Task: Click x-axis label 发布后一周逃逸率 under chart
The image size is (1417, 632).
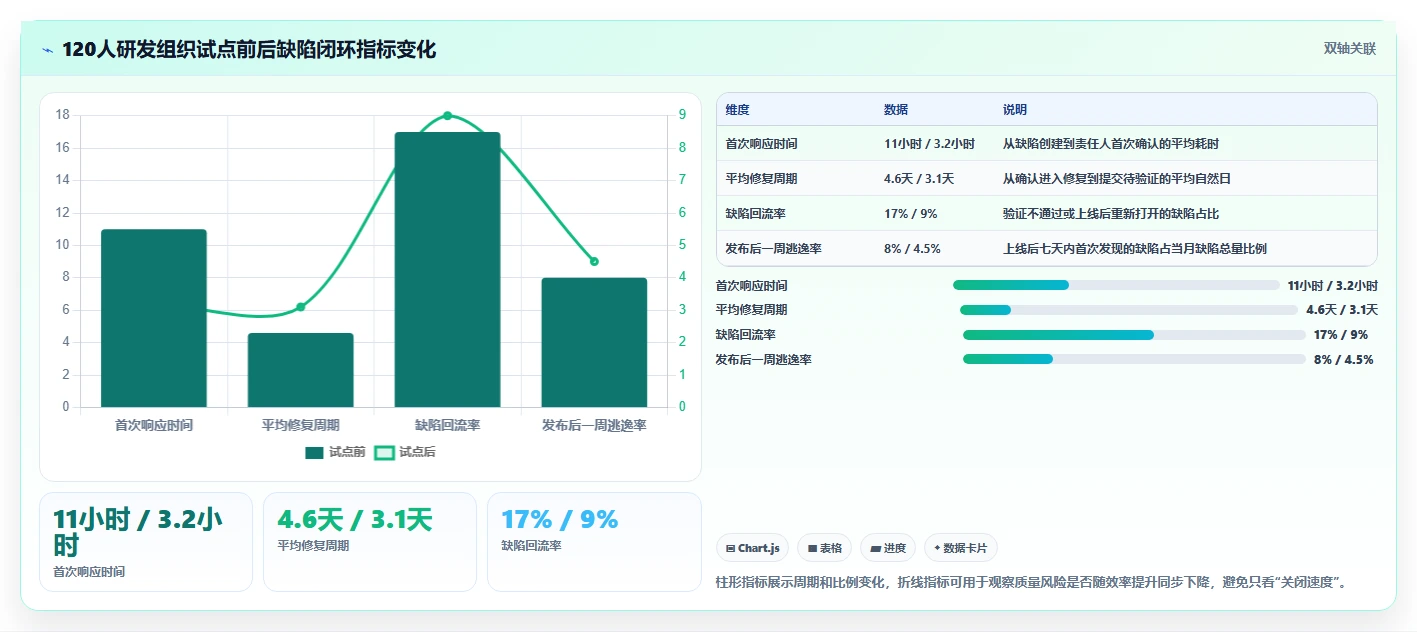Action: pyautogui.click(x=594, y=425)
